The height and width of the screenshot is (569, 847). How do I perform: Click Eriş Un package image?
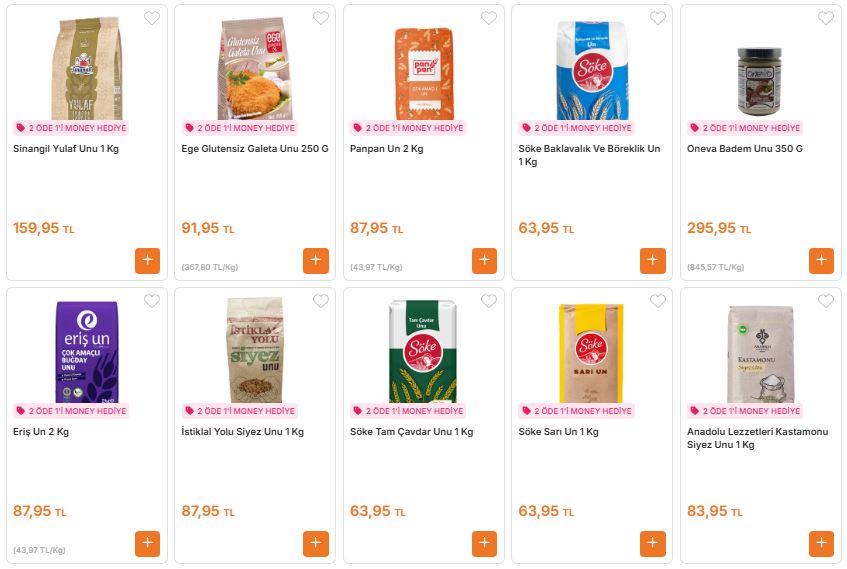coord(87,351)
